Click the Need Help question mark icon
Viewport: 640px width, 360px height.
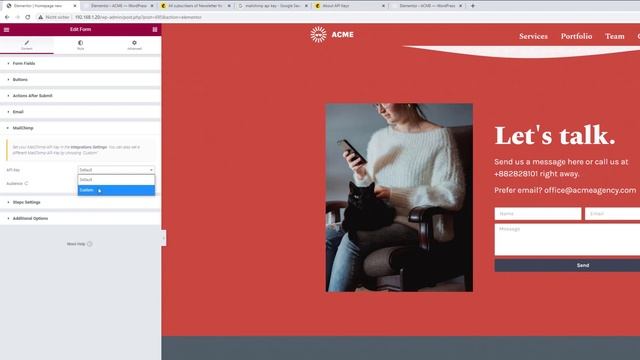click(x=90, y=244)
